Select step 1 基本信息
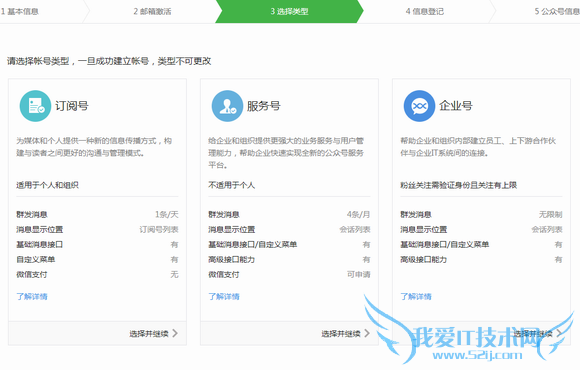The image size is (580, 370). [x=19, y=11]
